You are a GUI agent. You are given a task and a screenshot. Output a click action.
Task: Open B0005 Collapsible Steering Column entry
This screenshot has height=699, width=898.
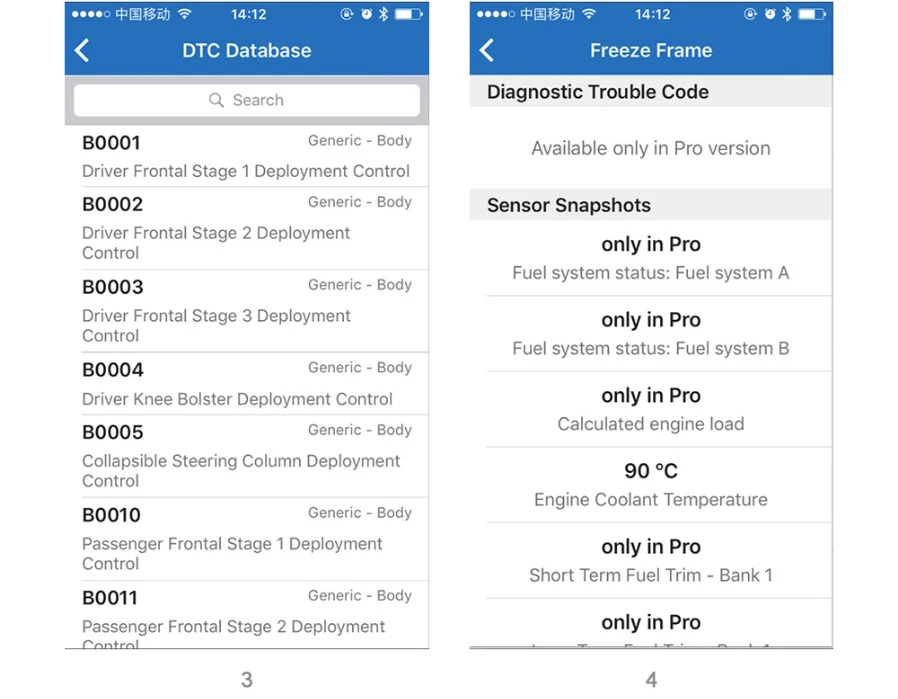(x=247, y=456)
